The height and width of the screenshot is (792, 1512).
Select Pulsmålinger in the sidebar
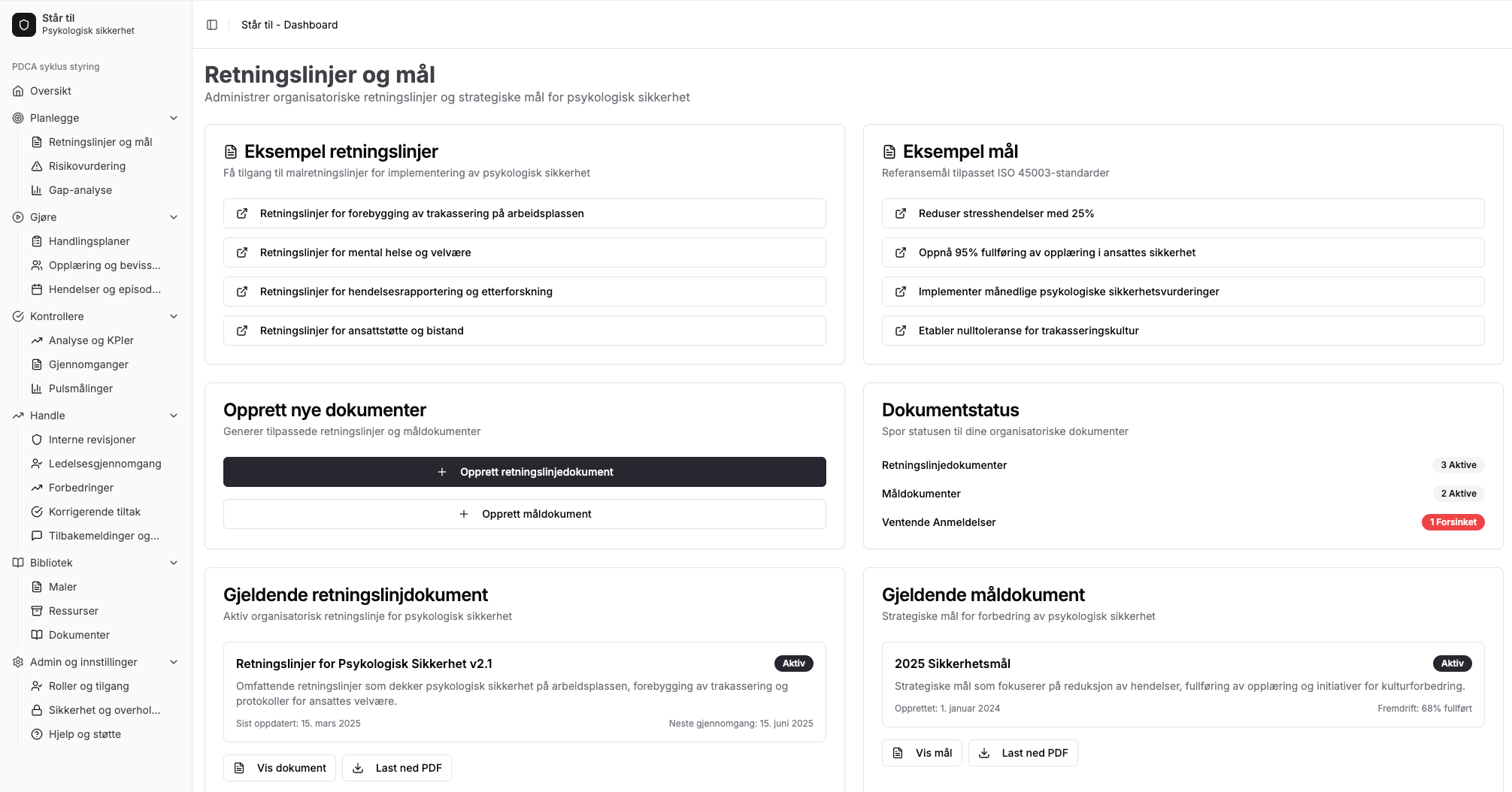click(x=80, y=388)
